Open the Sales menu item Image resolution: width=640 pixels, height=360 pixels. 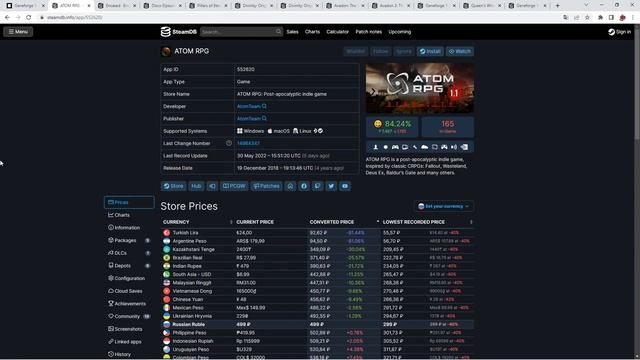pyautogui.click(x=292, y=31)
